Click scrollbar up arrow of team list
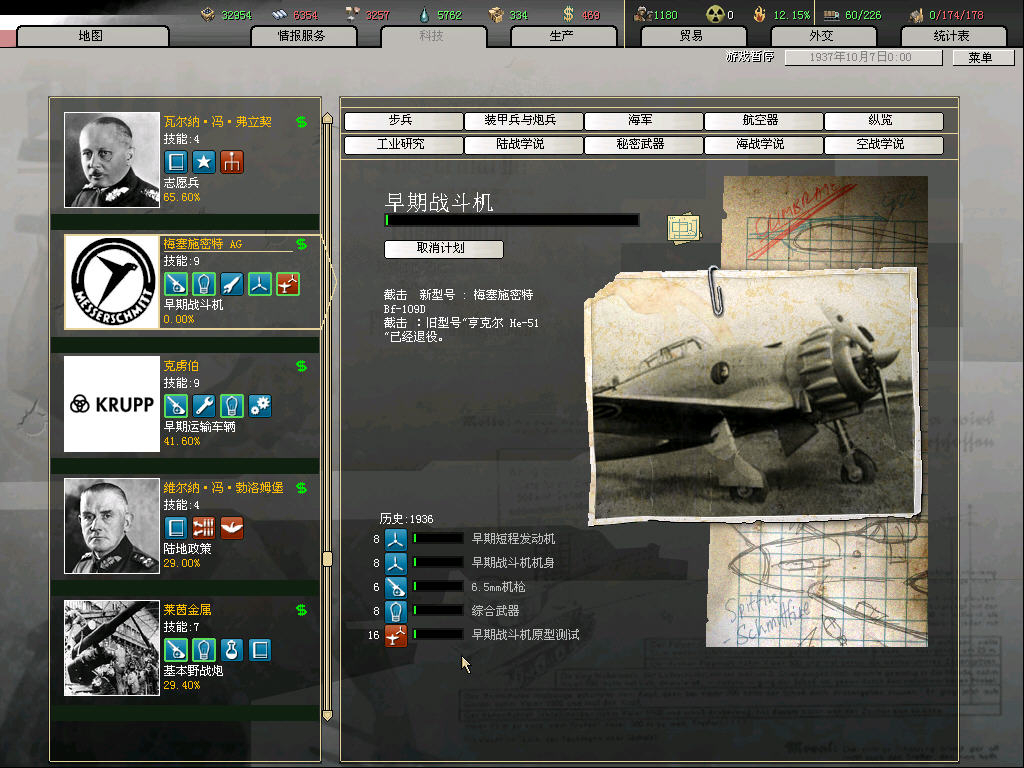 [328, 119]
